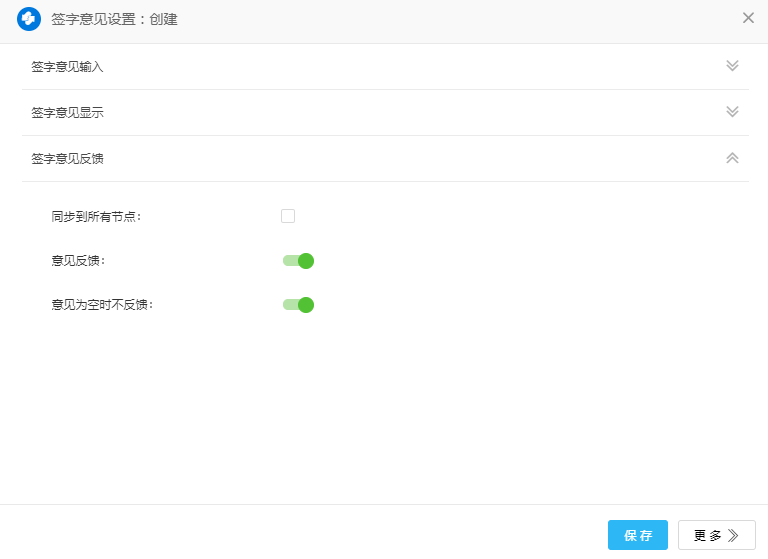Check the 同步到所有节点 checkbox
Image resolution: width=768 pixels, height=559 pixels.
288,215
